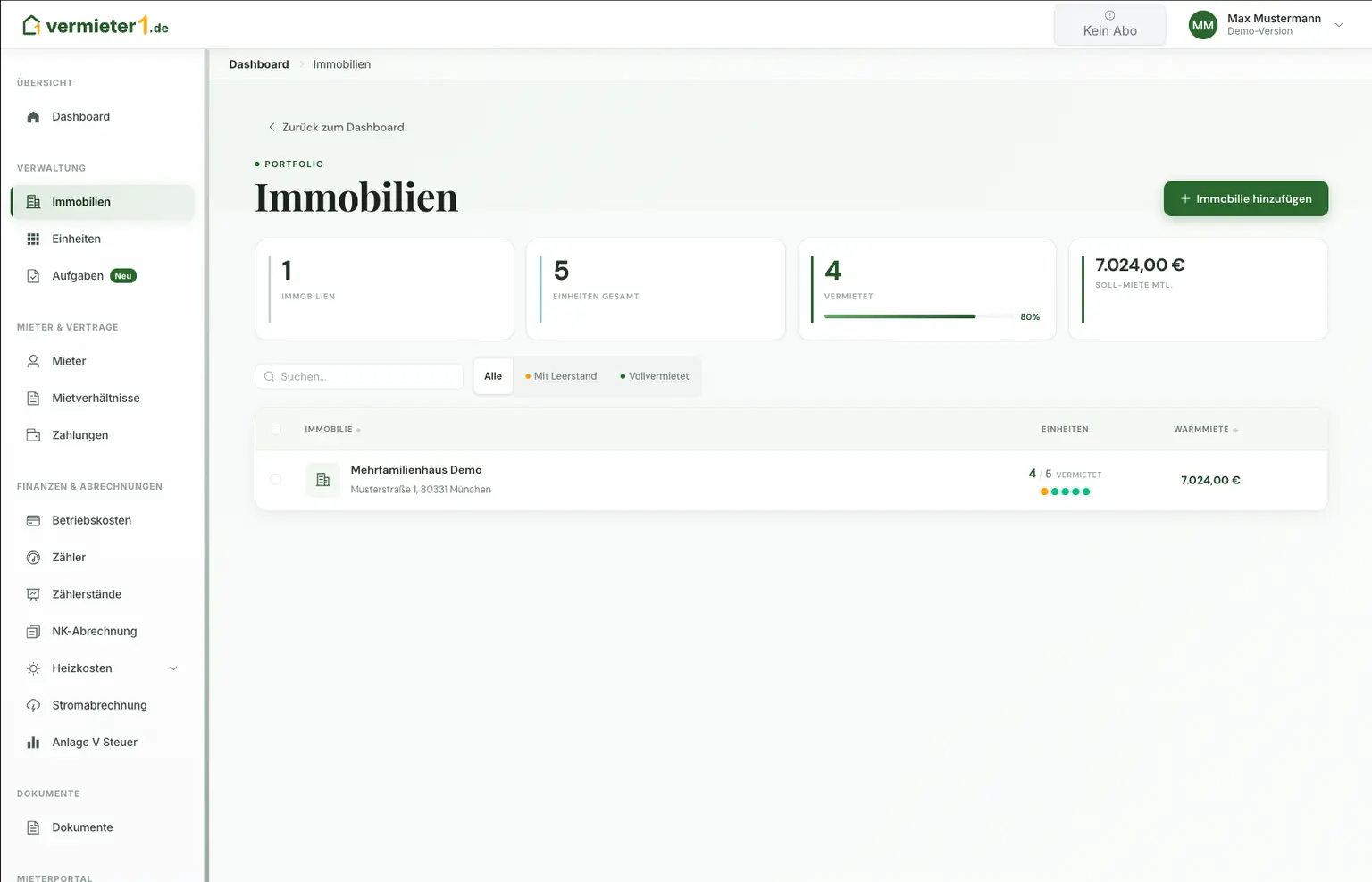Click the Heizkosten sun icon
The height and width of the screenshot is (882, 1372).
point(33,668)
